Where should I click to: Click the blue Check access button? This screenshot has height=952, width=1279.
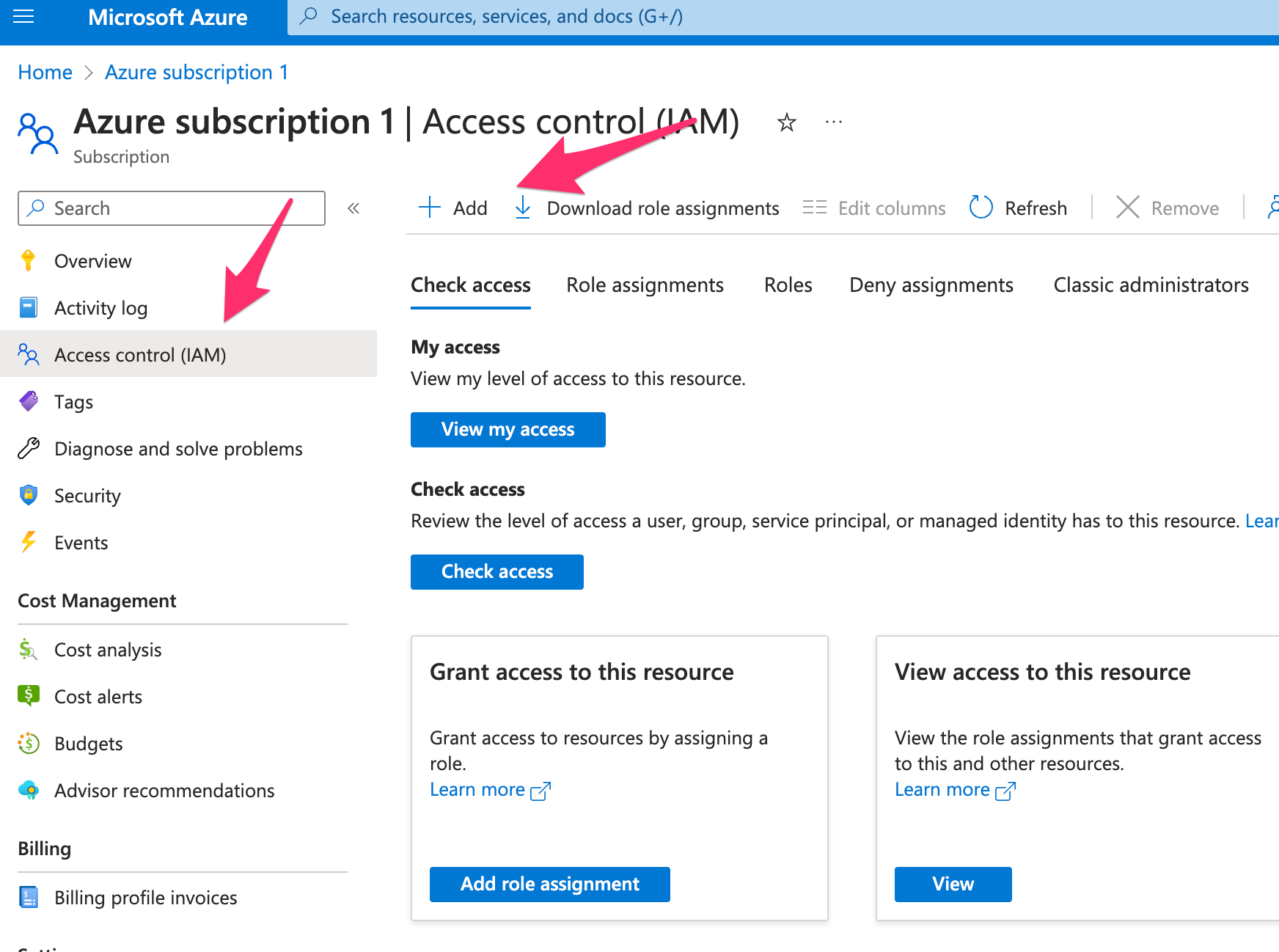497,571
